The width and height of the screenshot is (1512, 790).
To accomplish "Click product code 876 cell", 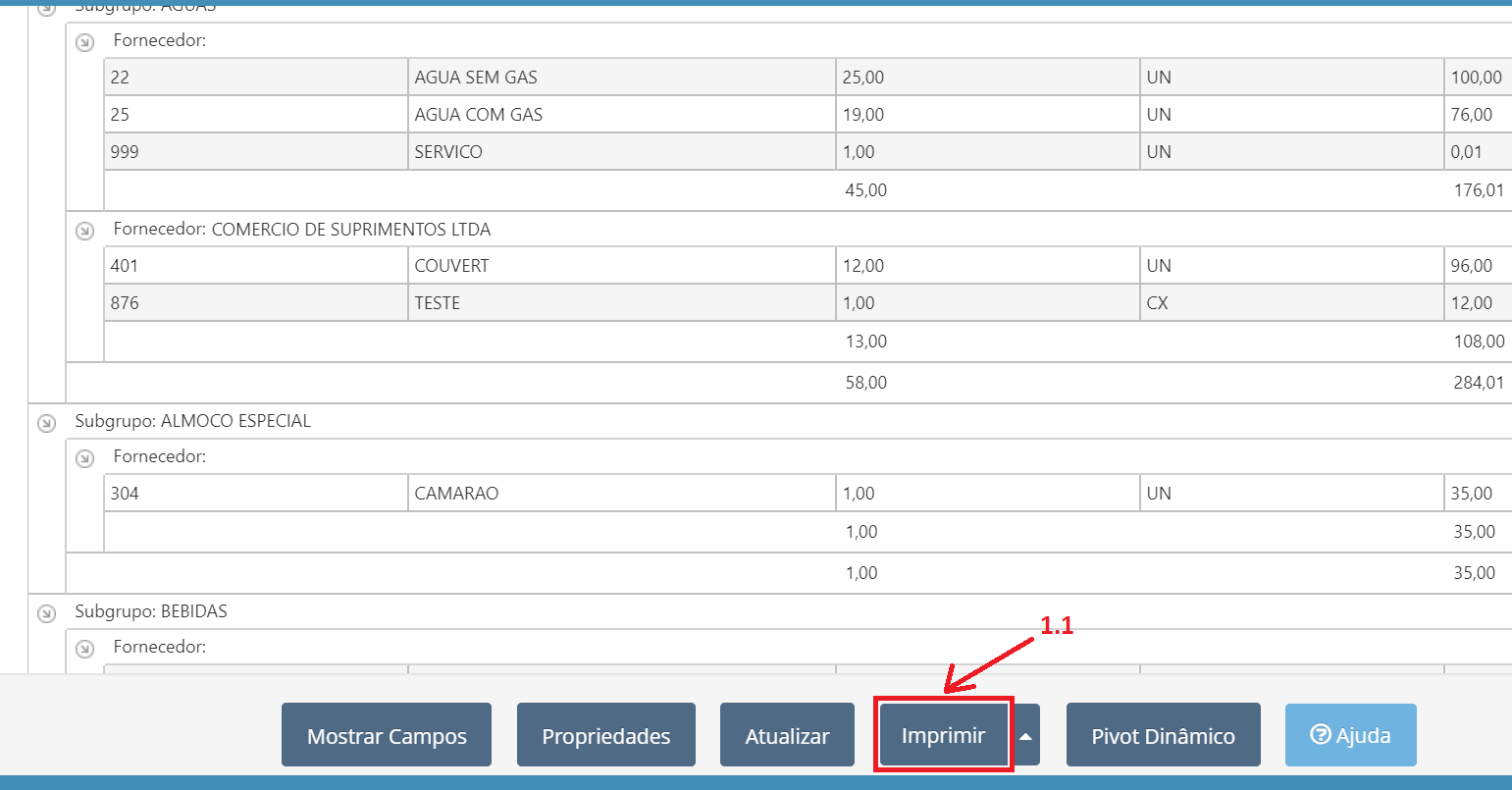I will pos(256,303).
